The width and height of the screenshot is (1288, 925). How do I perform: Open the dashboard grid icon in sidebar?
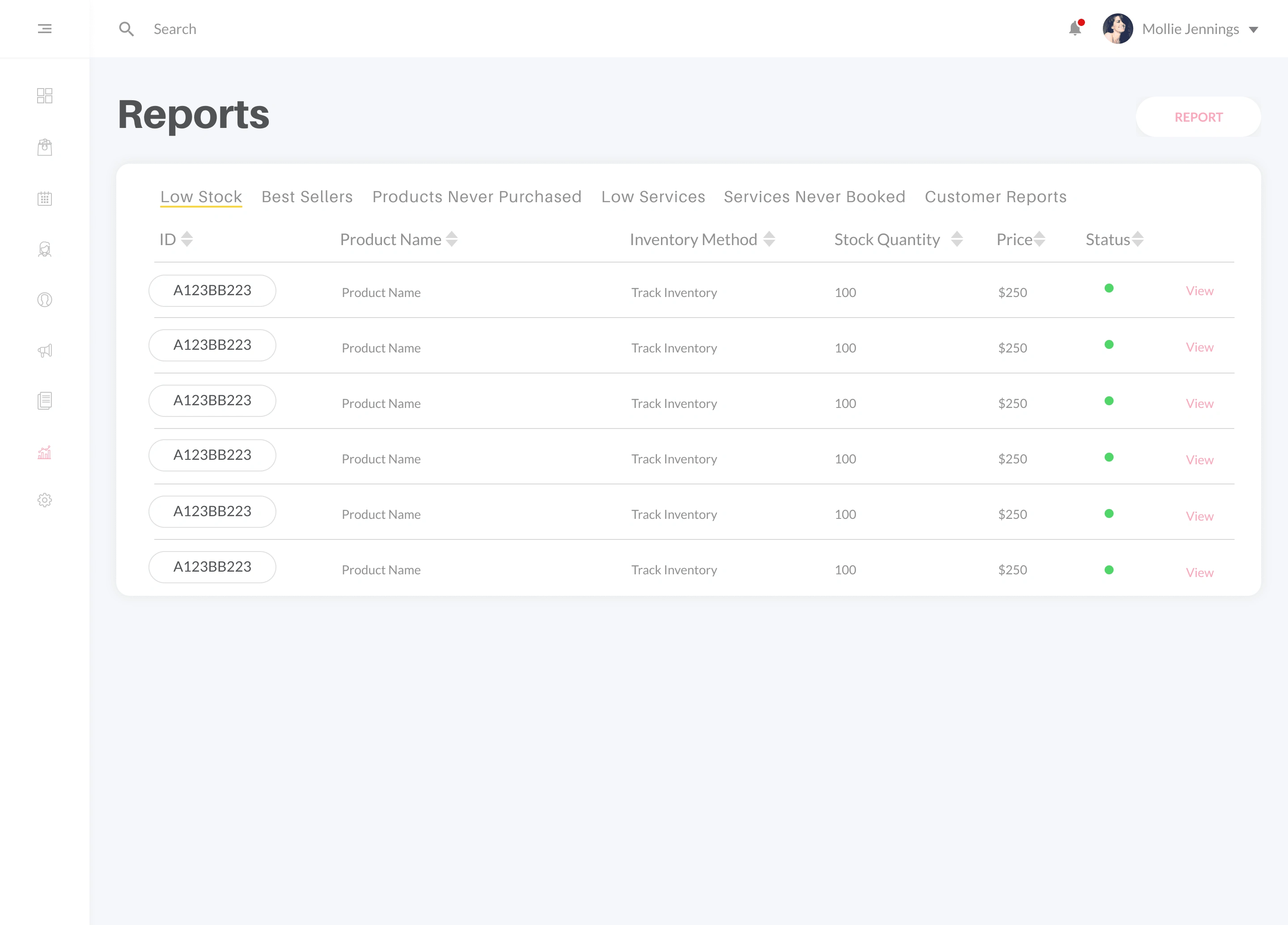[45, 95]
